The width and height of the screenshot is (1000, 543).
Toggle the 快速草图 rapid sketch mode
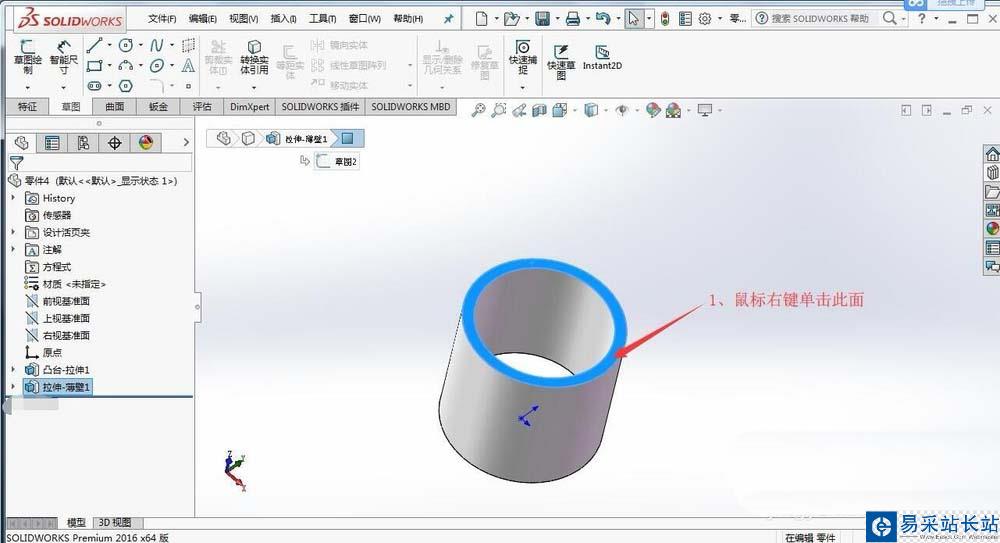561,61
